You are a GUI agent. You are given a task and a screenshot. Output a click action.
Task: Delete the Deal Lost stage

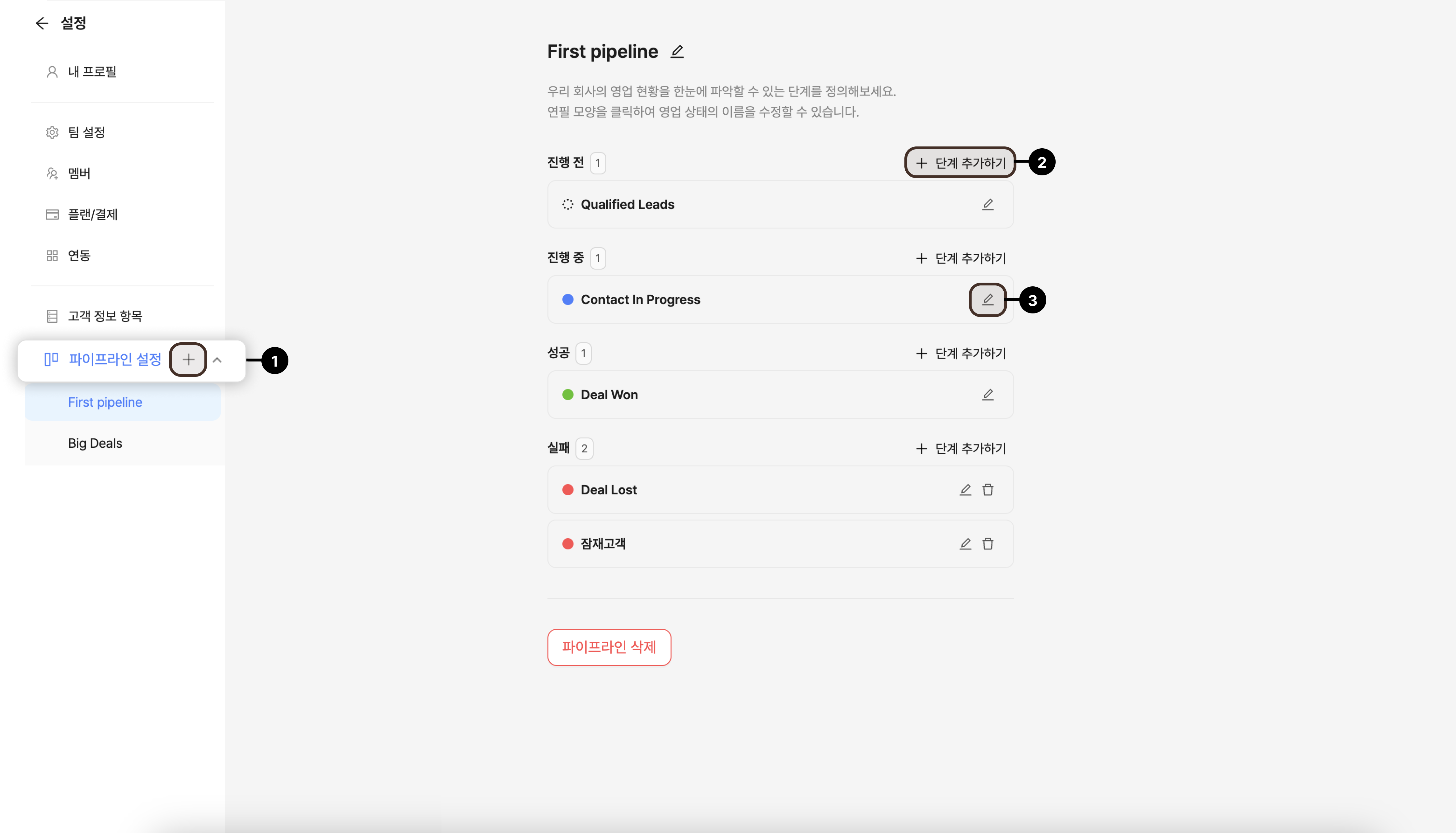pos(987,490)
